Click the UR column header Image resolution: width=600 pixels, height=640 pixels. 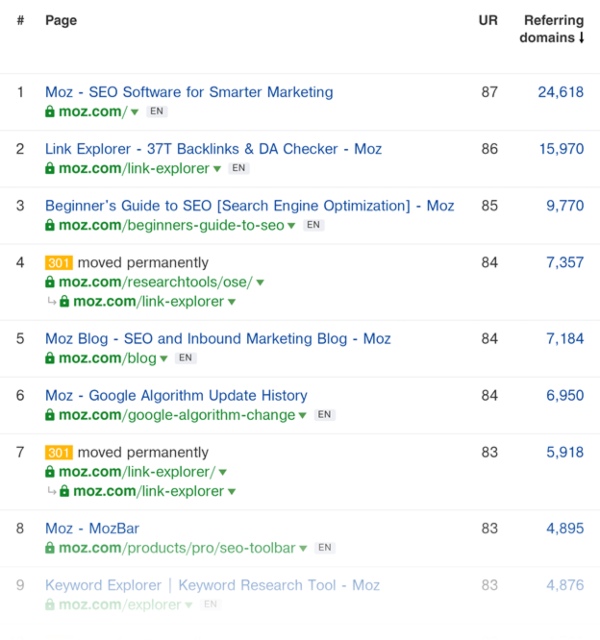pyautogui.click(x=488, y=20)
